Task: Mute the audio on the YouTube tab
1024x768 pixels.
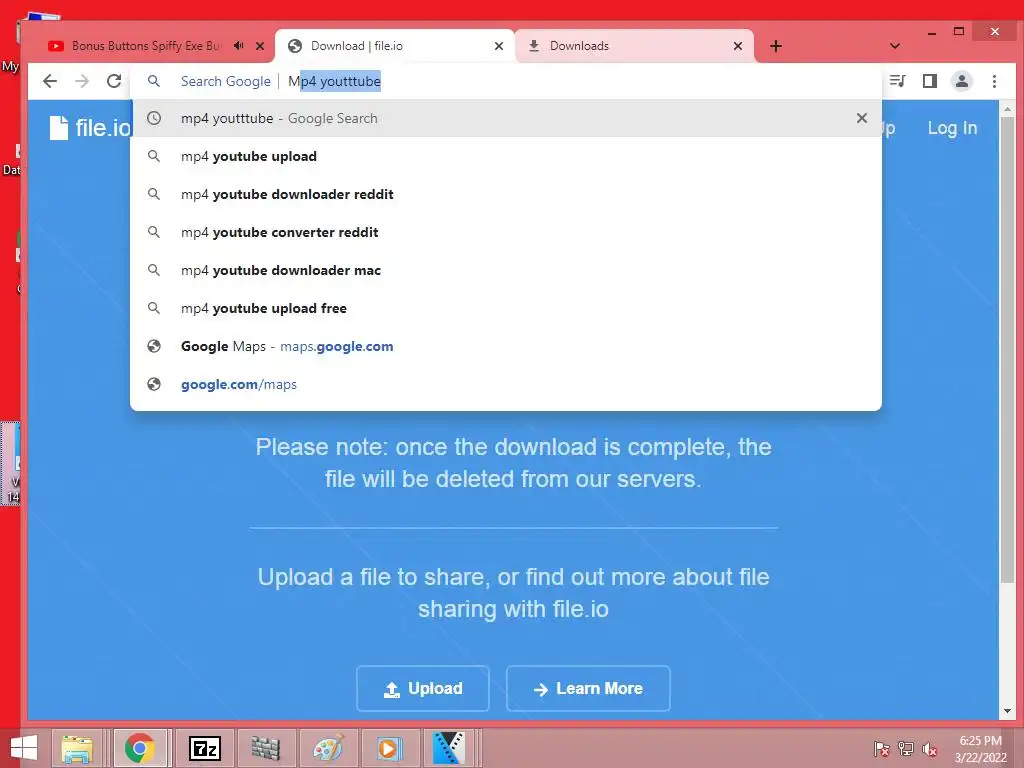Action: pyautogui.click(x=238, y=46)
